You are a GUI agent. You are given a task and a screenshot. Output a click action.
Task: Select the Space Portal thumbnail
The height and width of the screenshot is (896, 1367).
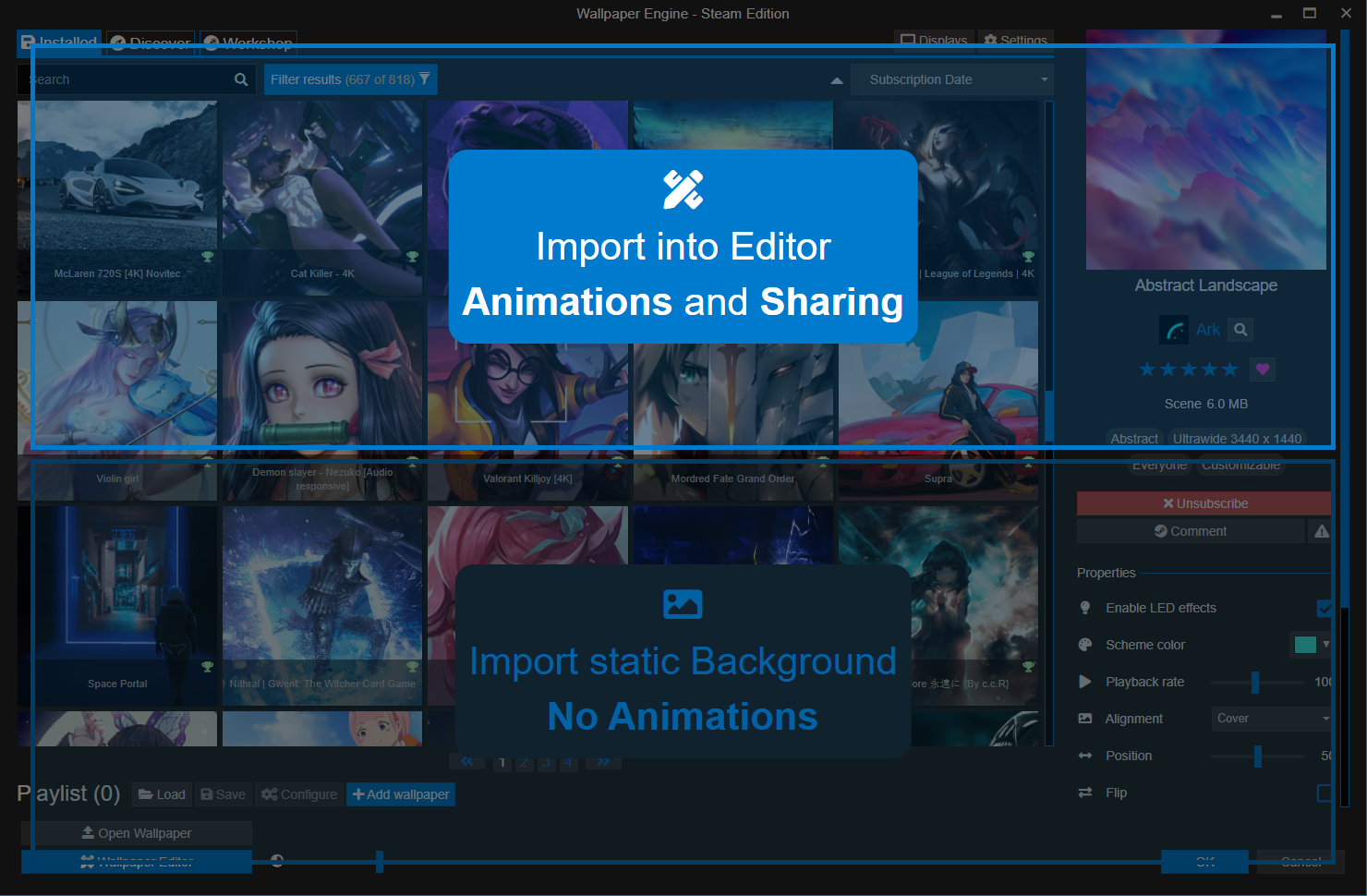coord(117,606)
